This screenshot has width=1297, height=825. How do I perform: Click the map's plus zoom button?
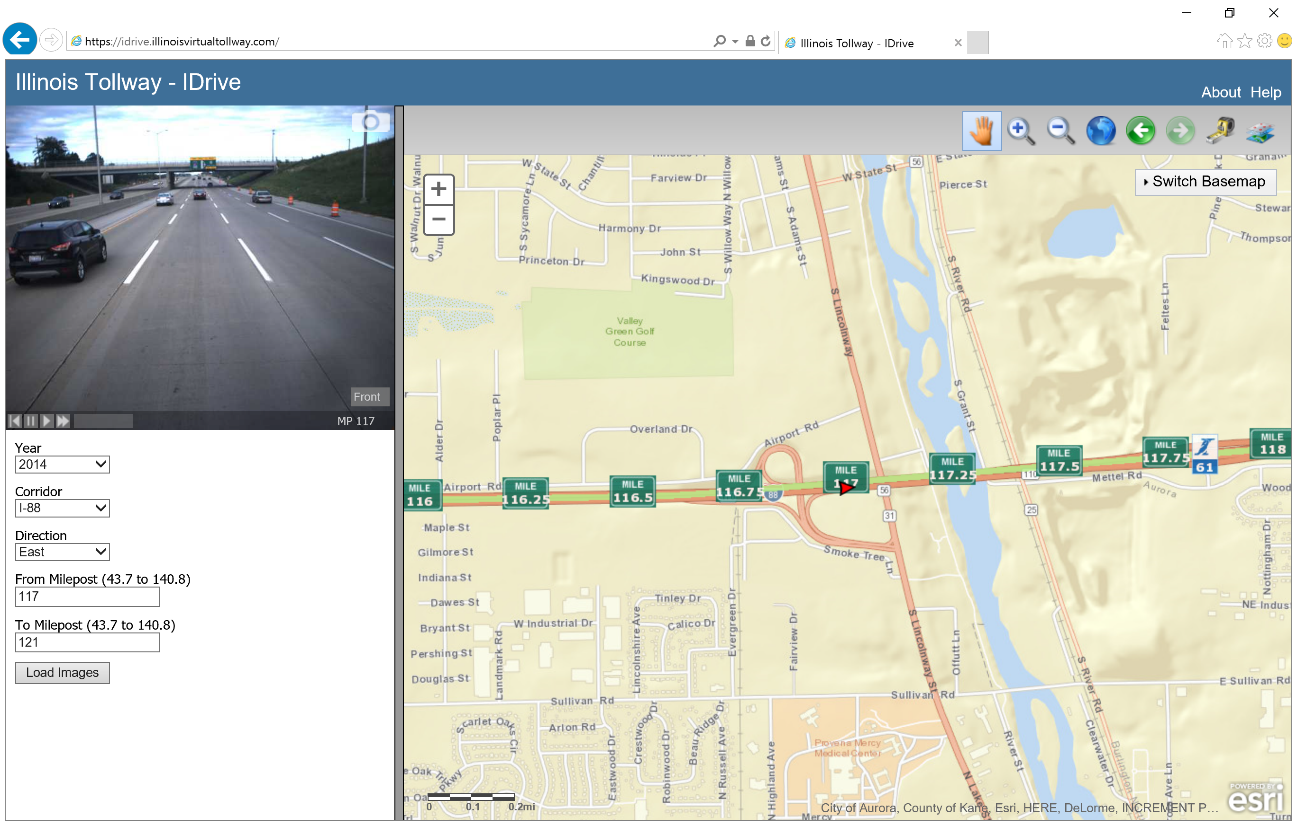point(439,189)
